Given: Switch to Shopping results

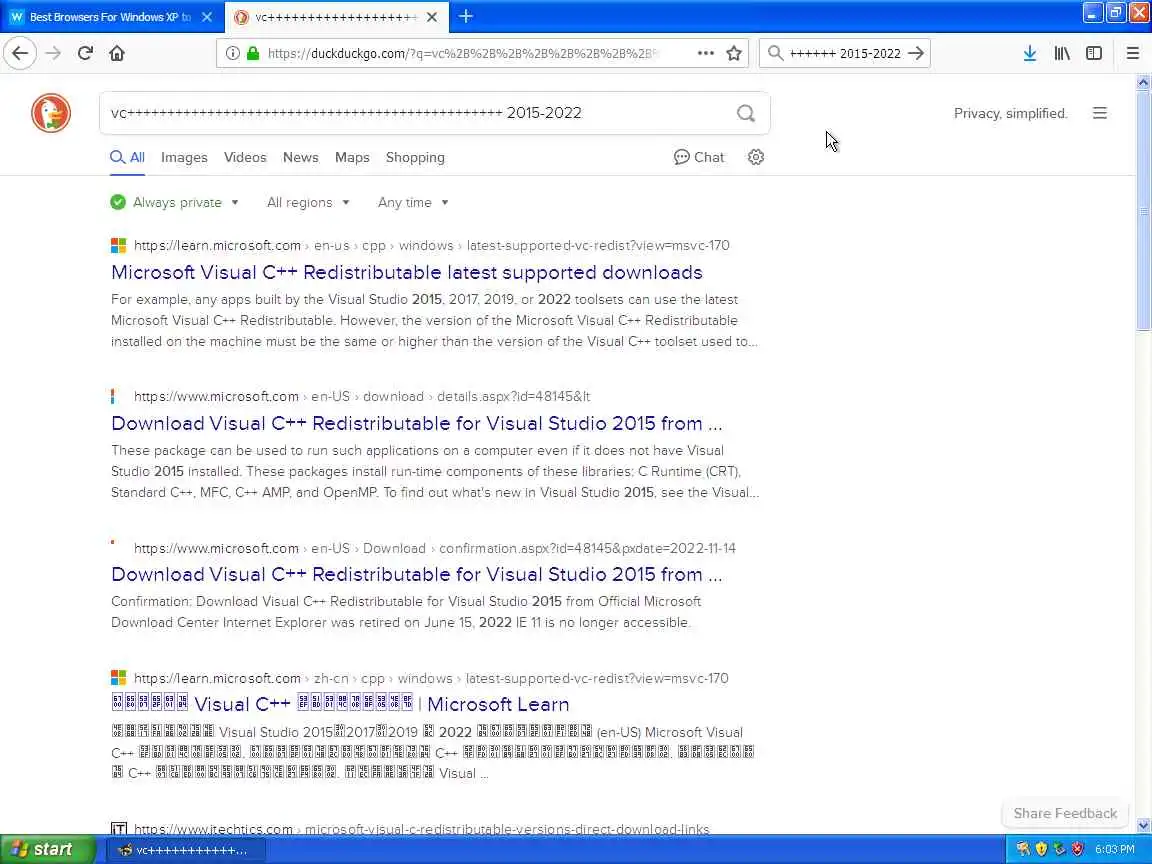Looking at the screenshot, I should (x=415, y=157).
